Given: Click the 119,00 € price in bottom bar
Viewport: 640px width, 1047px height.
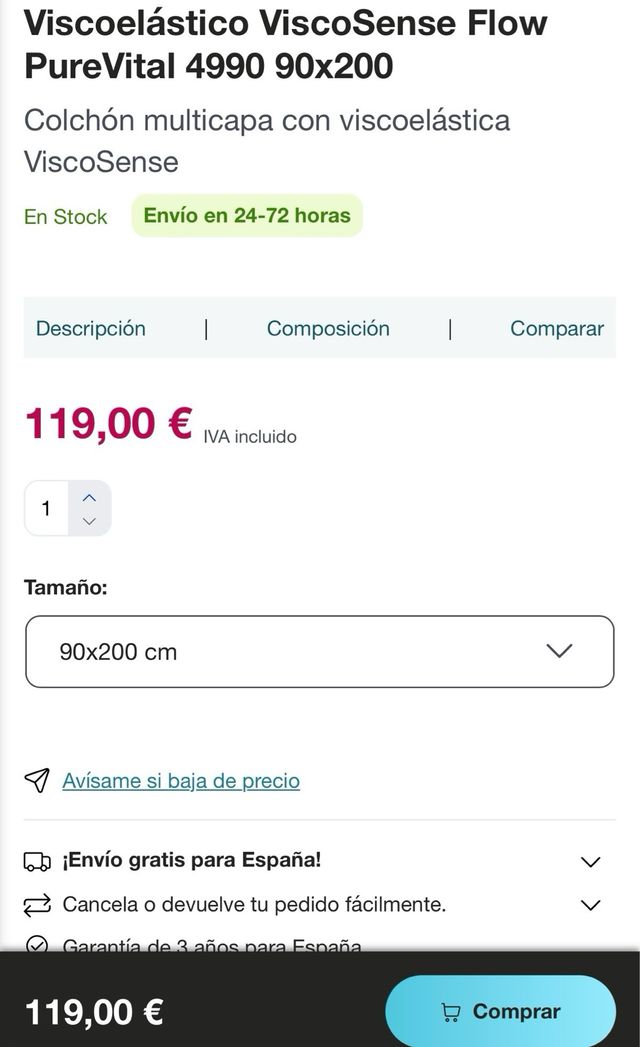Looking at the screenshot, I should coord(93,1011).
